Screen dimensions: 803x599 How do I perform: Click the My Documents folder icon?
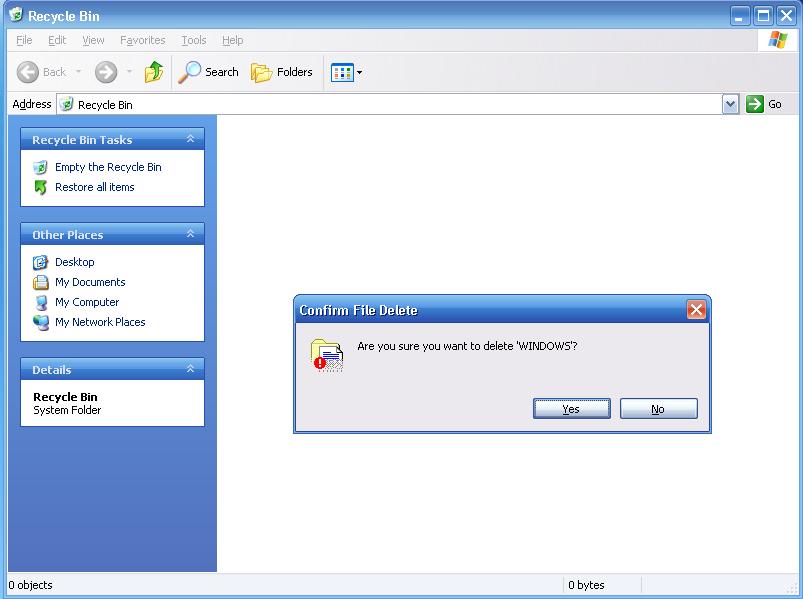pyautogui.click(x=40, y=282)
